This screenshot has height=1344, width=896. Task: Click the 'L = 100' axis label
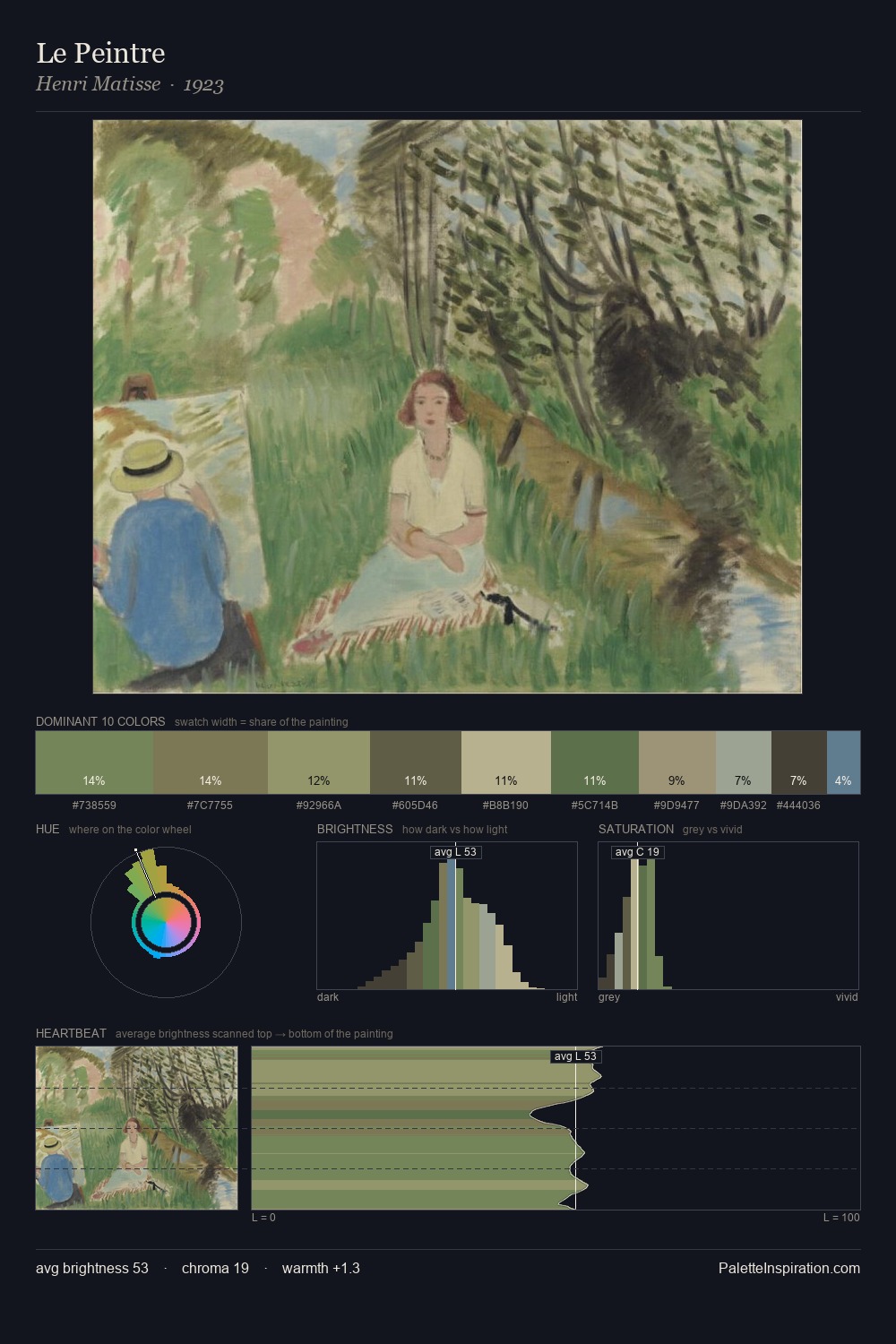click(841, 1218)
